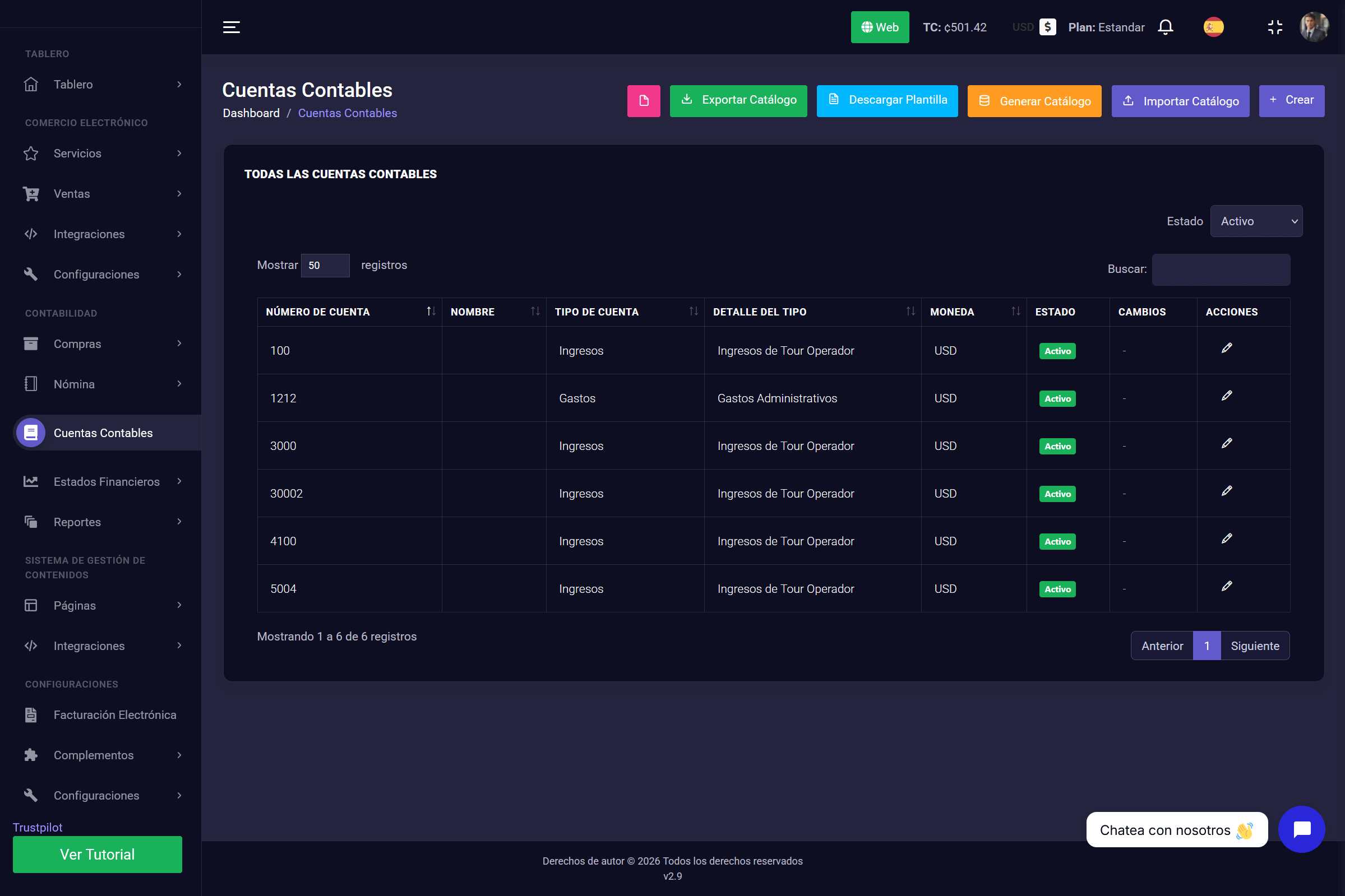Open notifications bell icon
Screen dimensions: 1345x896
pos(1165,27)
